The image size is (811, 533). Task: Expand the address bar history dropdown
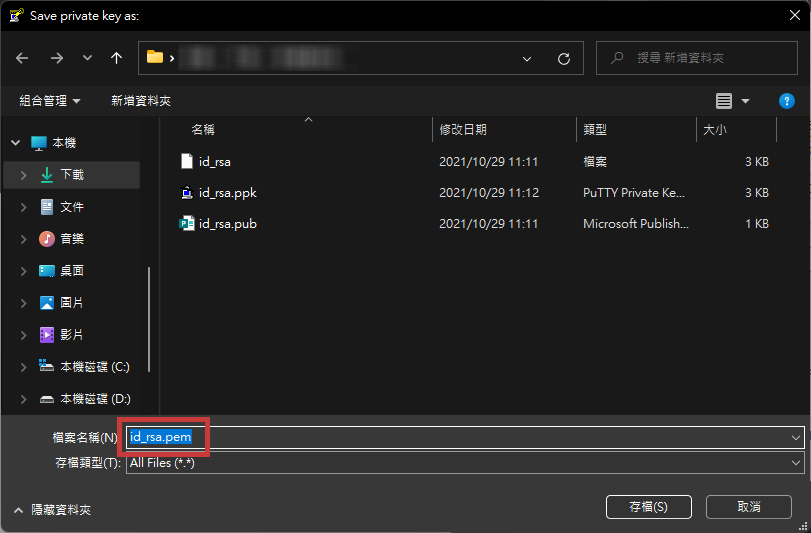(x=527, y=59)
